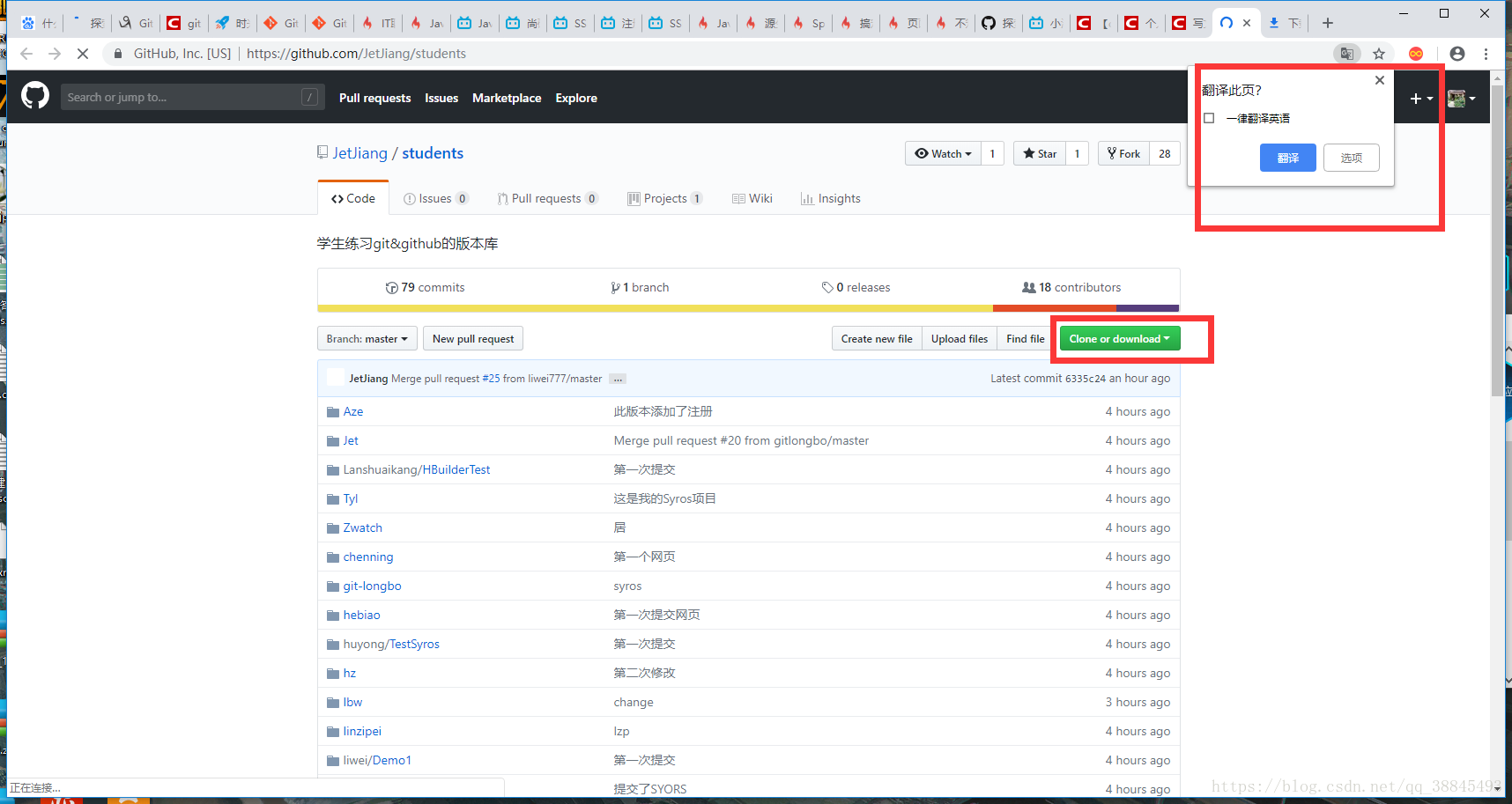Click the star count 1
The image size is (1512, 804).
pos(1077,153)
